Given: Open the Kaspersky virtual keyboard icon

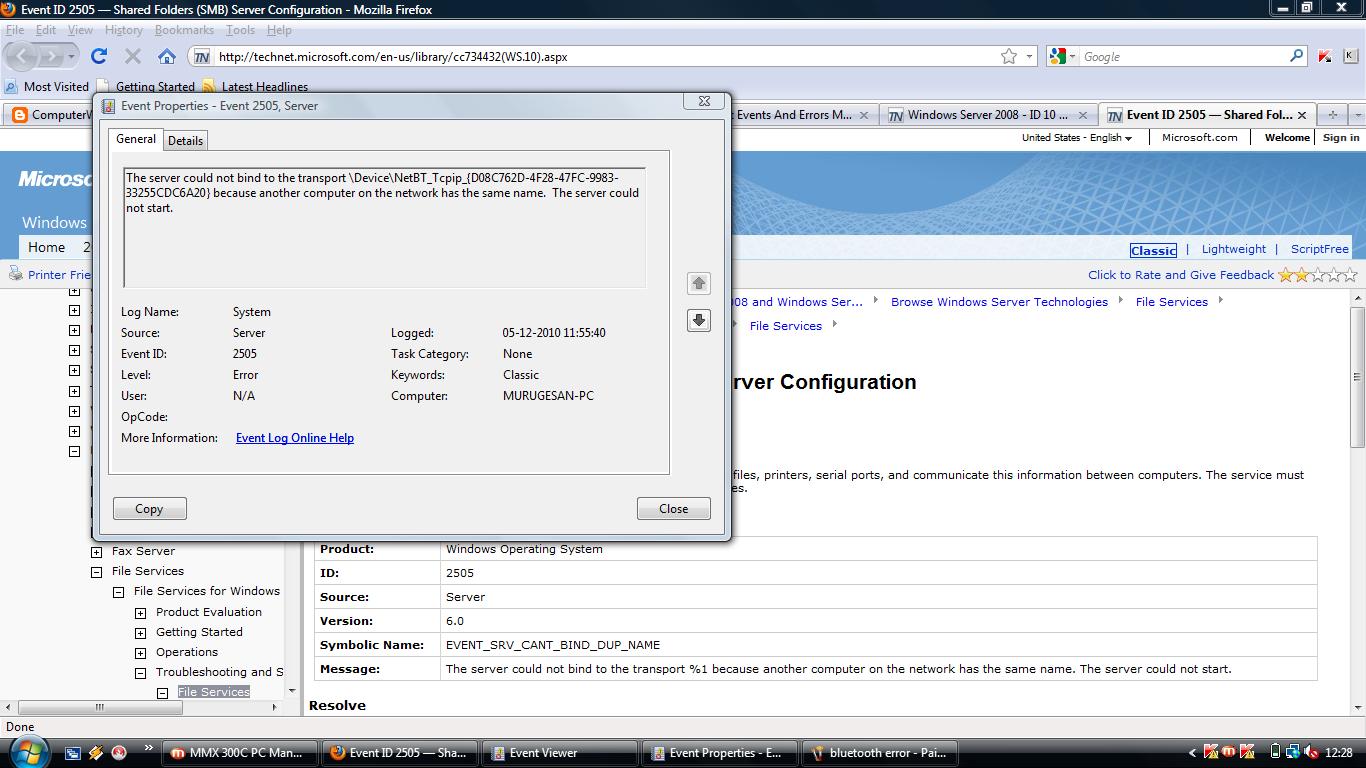Looking at the screenshot, I should pyautogui.click(x=1353, y=56).
